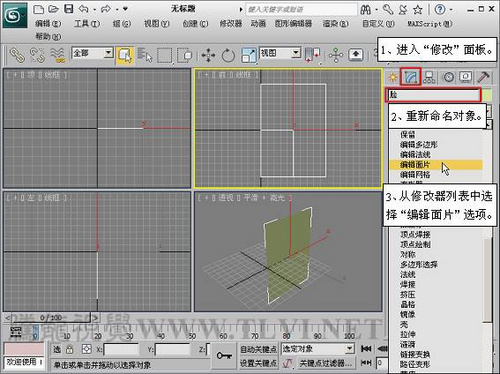
Task: Click the large key icon Set Keys button
Action: [x=224, y=356]
